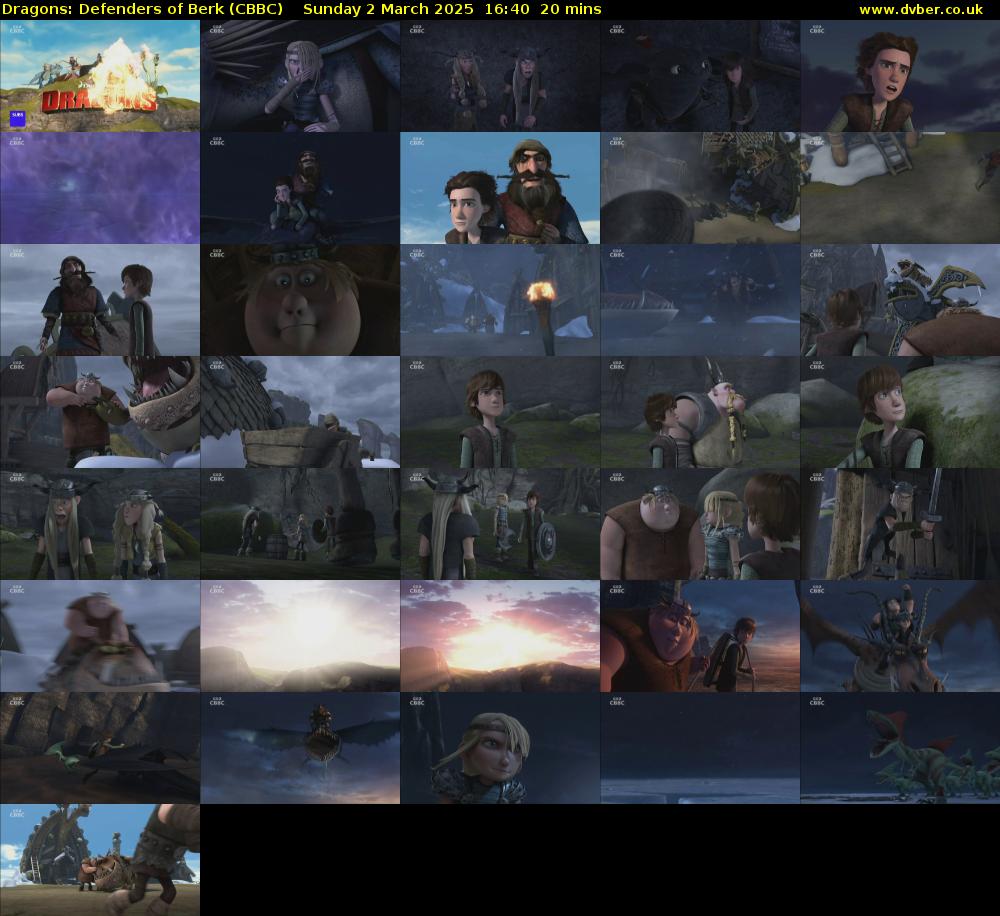Select frame of boy with eyepatch bearded man
This screenshot has height=916, width=1000.
(x=500, y=188)
